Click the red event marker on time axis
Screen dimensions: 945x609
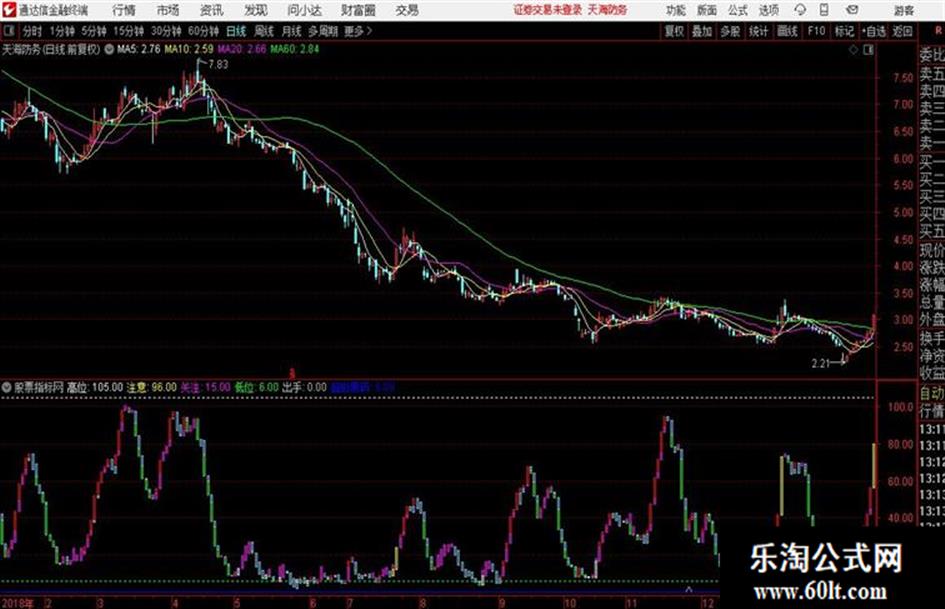pyautogui.click(x=292, y=374)
